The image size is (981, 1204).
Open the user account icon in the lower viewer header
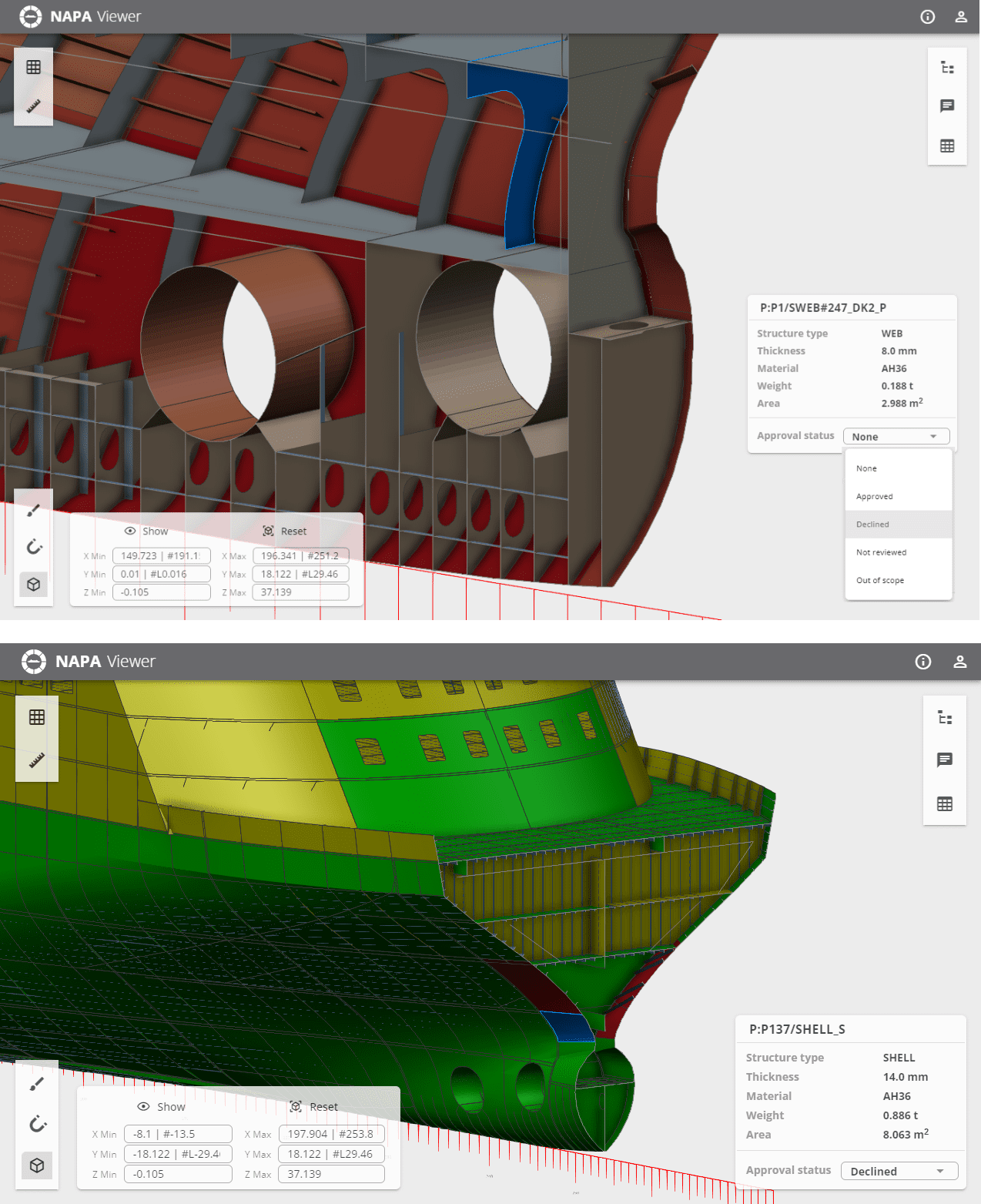point(959,662)
